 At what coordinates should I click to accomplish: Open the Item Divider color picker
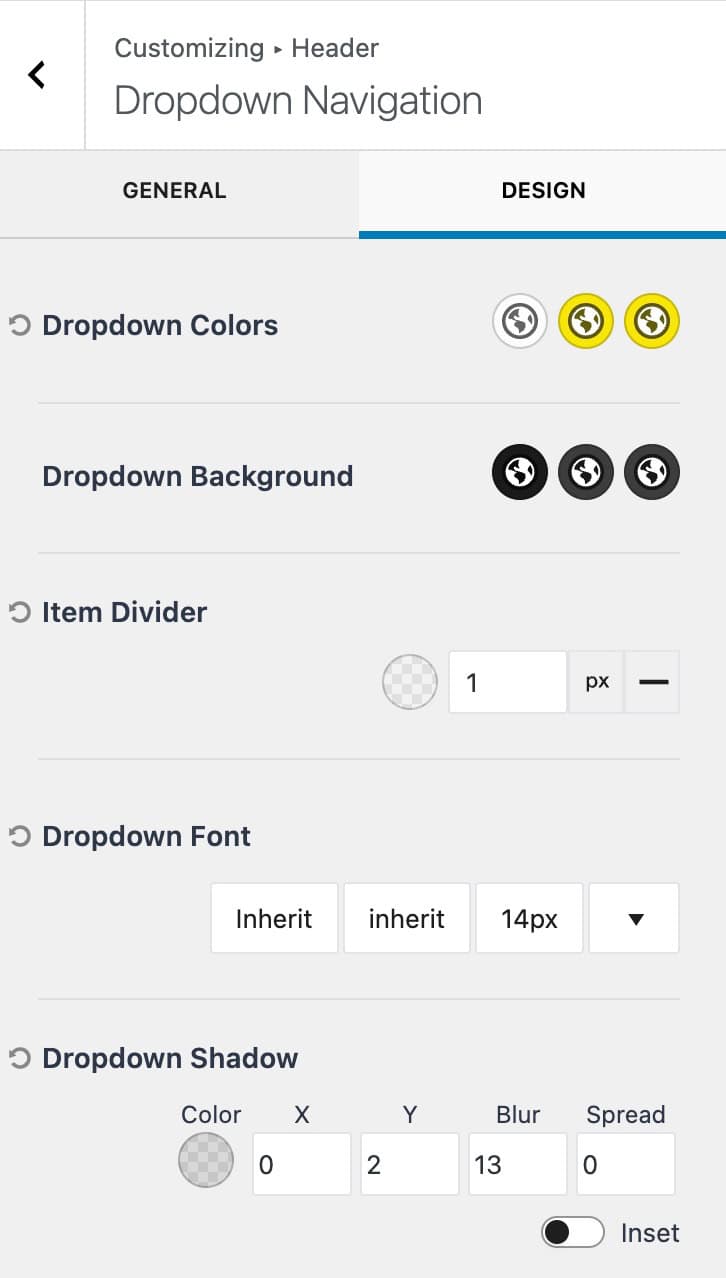409,681
